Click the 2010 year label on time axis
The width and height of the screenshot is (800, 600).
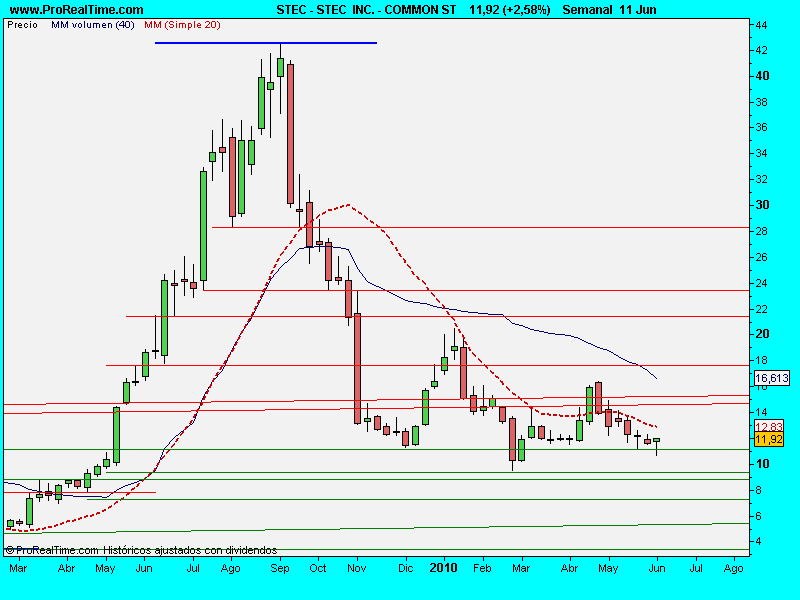pos(443,568)
